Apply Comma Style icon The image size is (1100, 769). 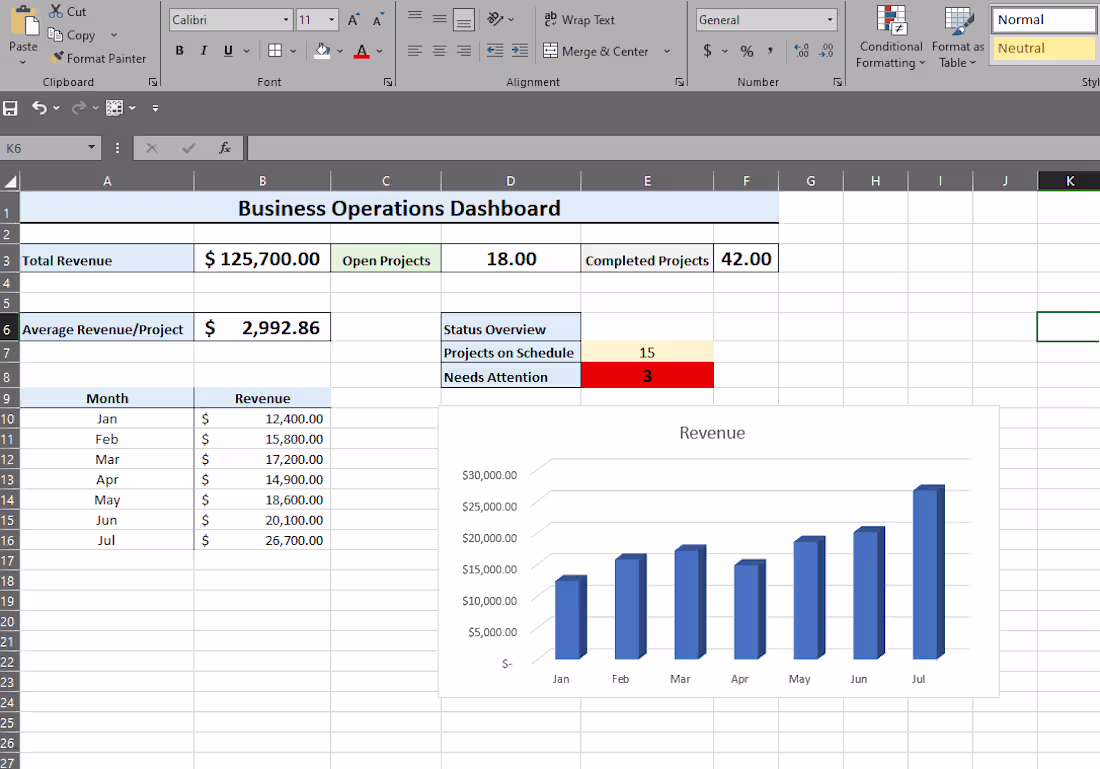click(x=770, y=51)
